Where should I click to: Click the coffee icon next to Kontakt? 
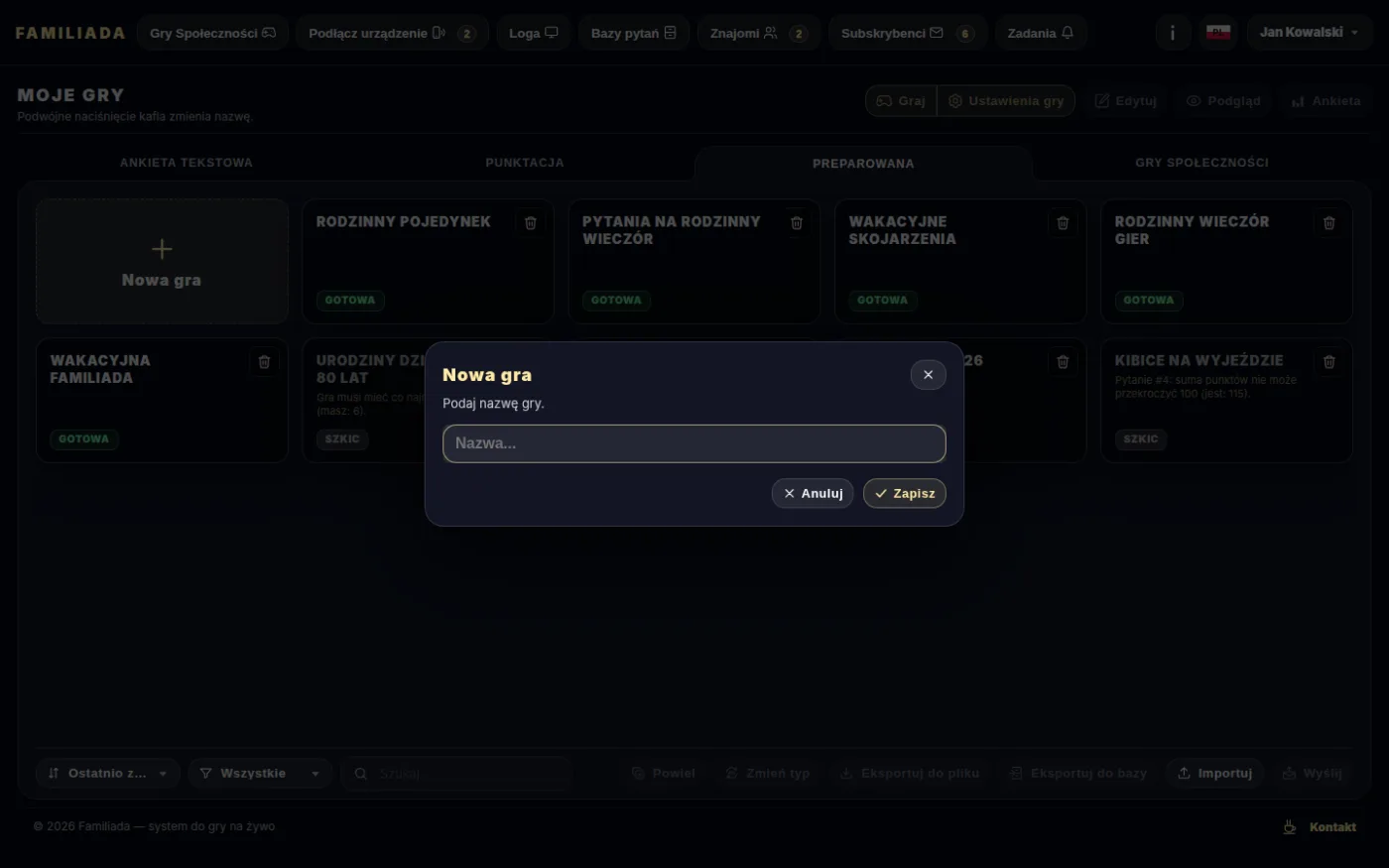tap(1290, 826)
